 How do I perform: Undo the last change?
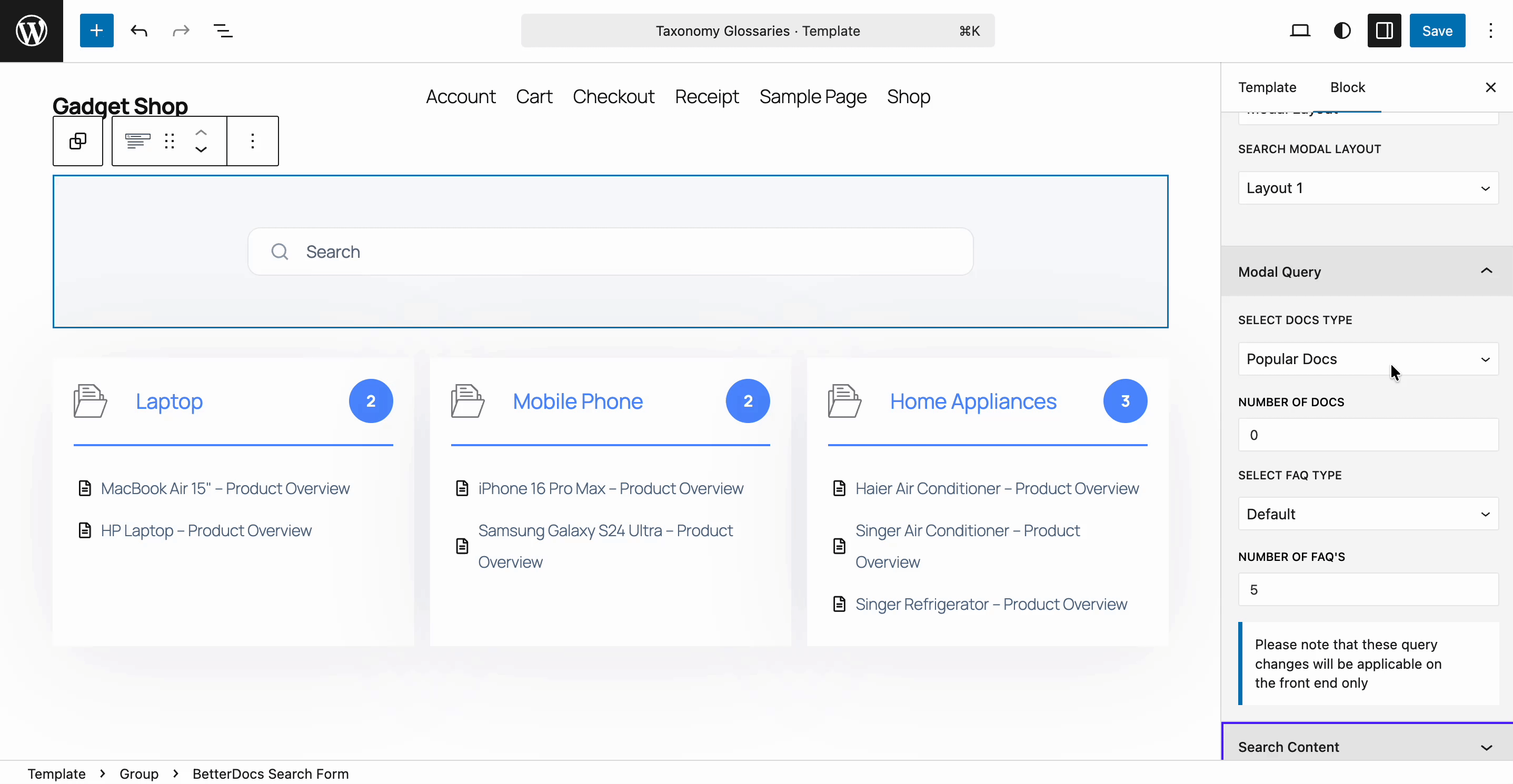coord(138,31)
